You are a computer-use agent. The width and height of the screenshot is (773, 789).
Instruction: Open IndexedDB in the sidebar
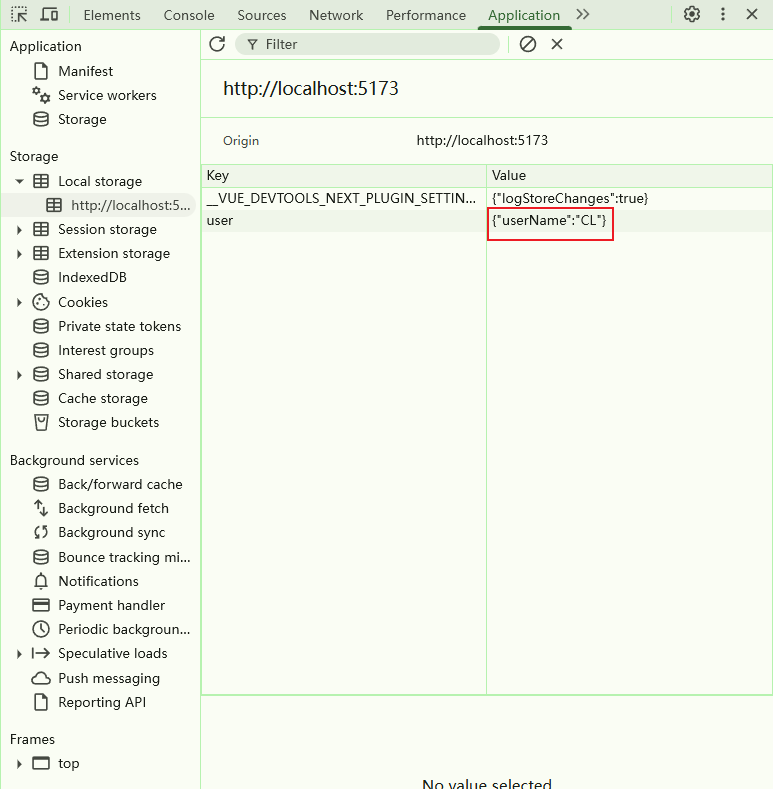click(x=92, y=277)
